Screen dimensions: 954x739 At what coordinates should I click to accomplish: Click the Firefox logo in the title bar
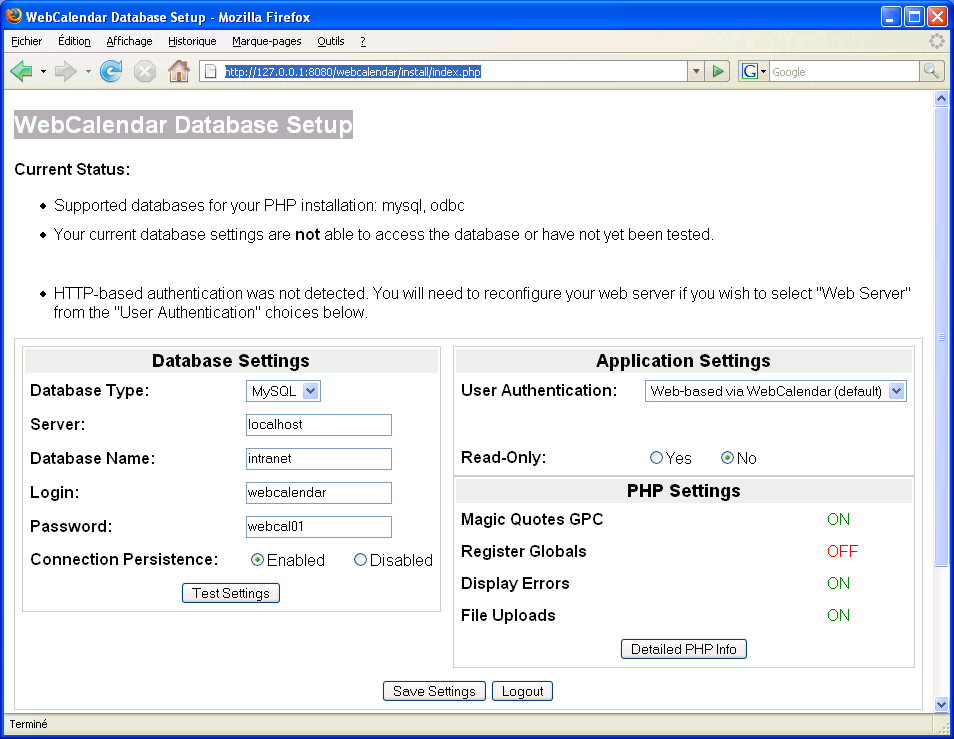coord(13,16)
